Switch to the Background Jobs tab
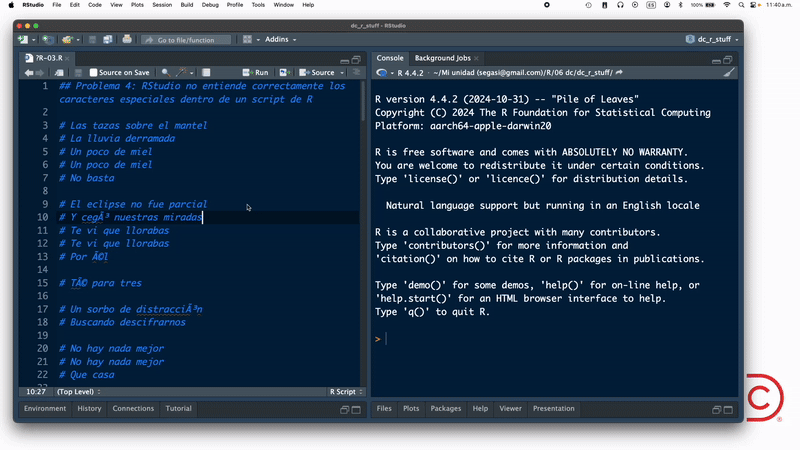Screen dimensions: 800x450 [x=442, y=58]
